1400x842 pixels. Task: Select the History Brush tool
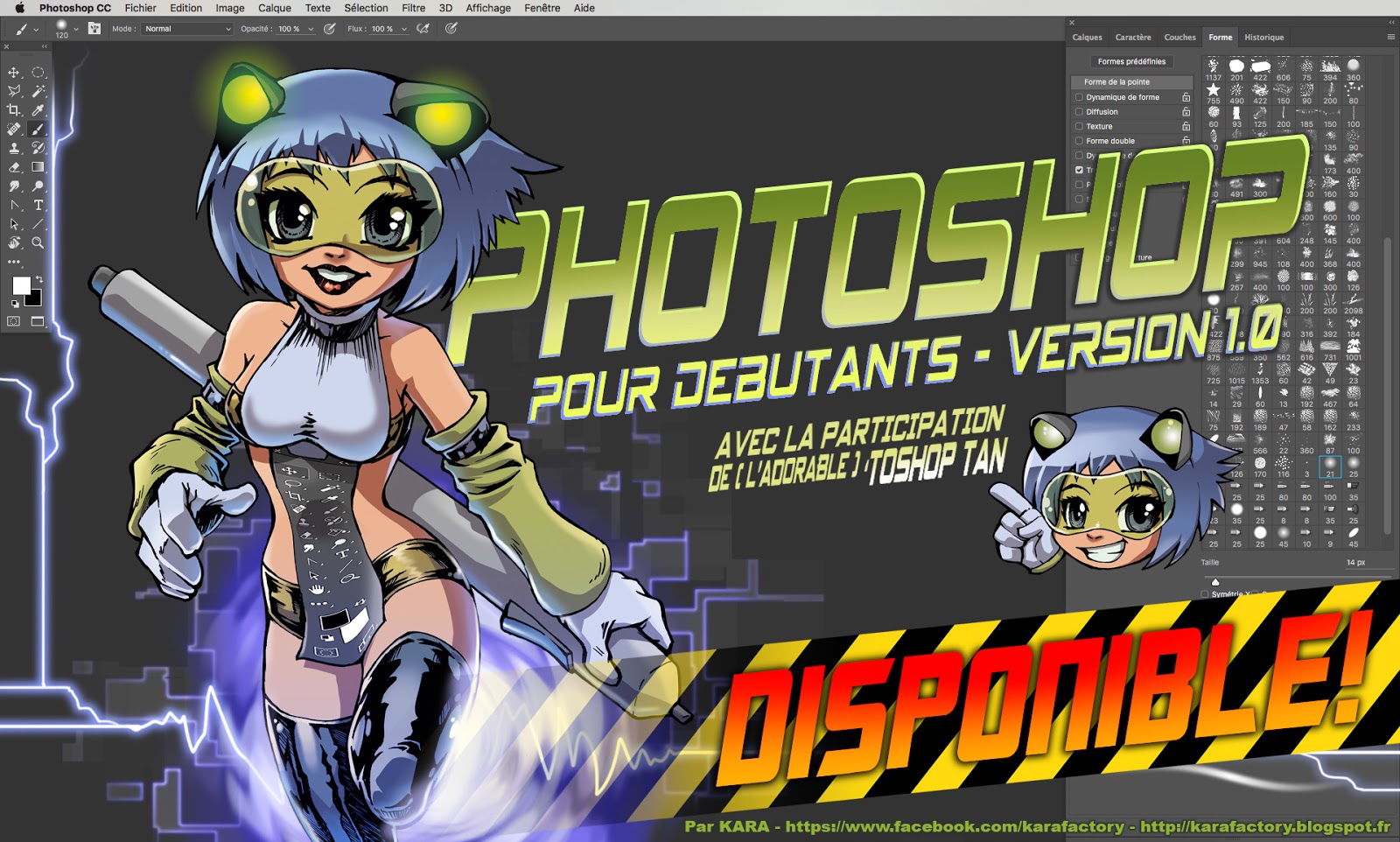coord(38,148)
